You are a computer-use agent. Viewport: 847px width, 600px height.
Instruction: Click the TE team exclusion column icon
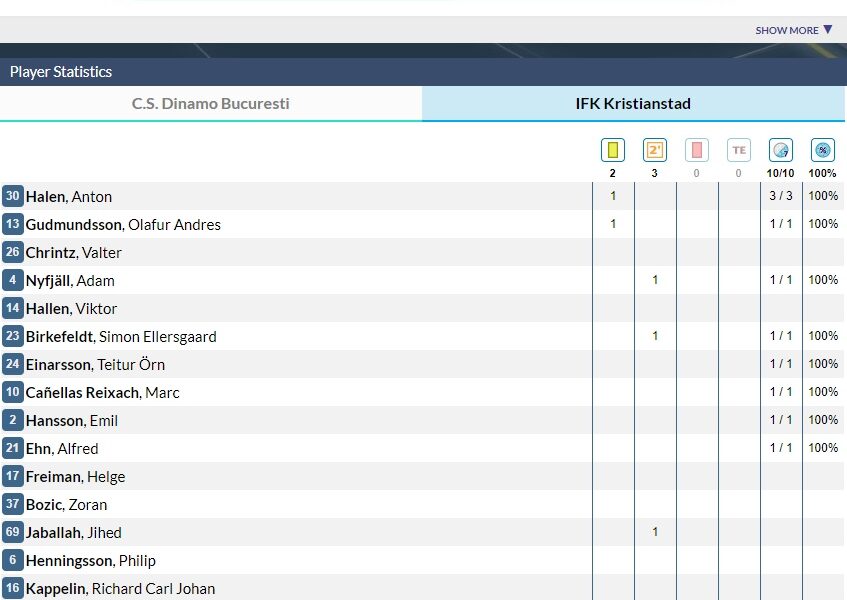click(739, 150)
